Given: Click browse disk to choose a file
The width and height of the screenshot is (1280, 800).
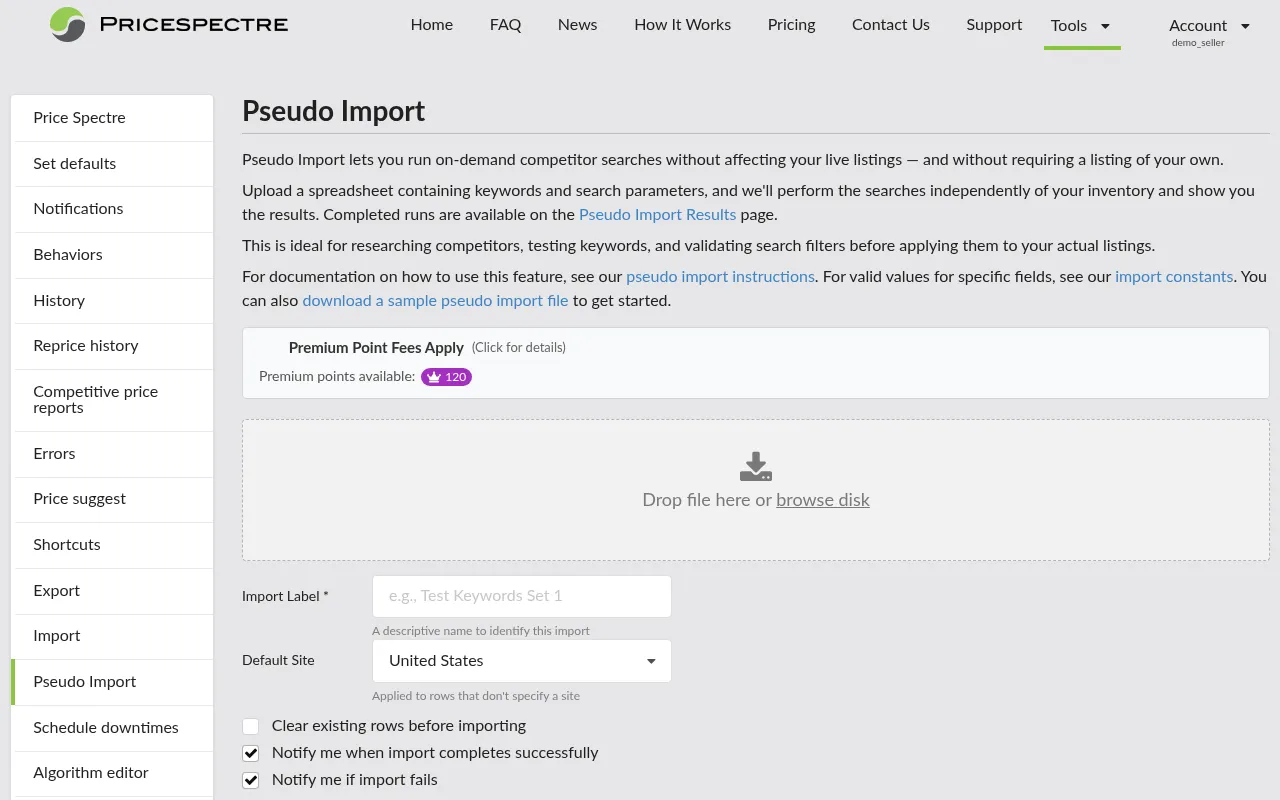Looking at the screenshot, I should click(x=822, y=500).
